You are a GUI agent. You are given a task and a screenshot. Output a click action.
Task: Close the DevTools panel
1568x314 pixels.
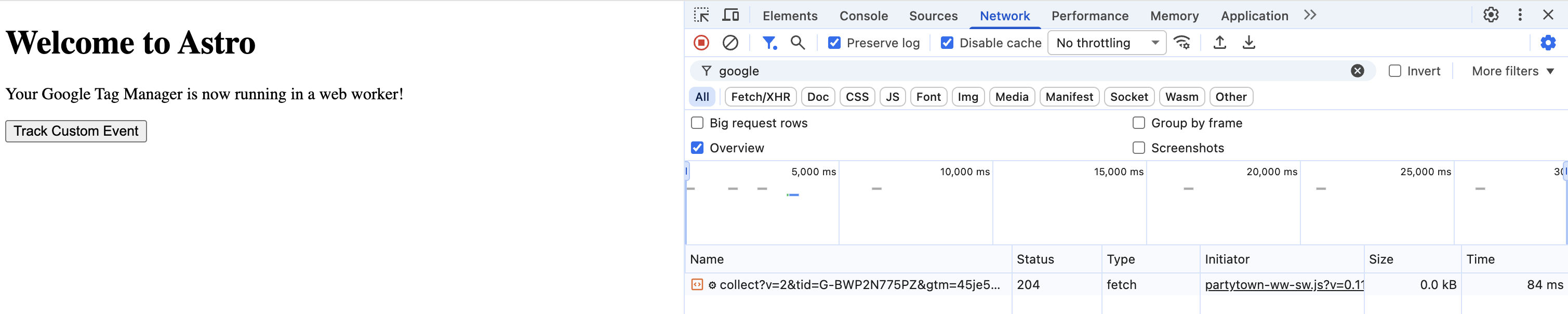pos(1548,15)
